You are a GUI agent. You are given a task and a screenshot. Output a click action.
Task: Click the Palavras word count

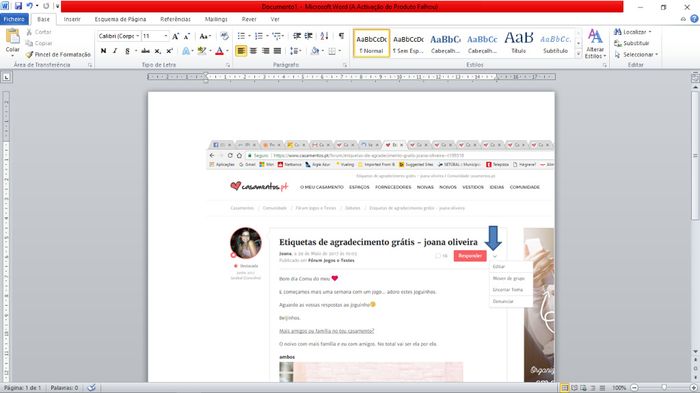pyautogui.click(x=64, y=388)
